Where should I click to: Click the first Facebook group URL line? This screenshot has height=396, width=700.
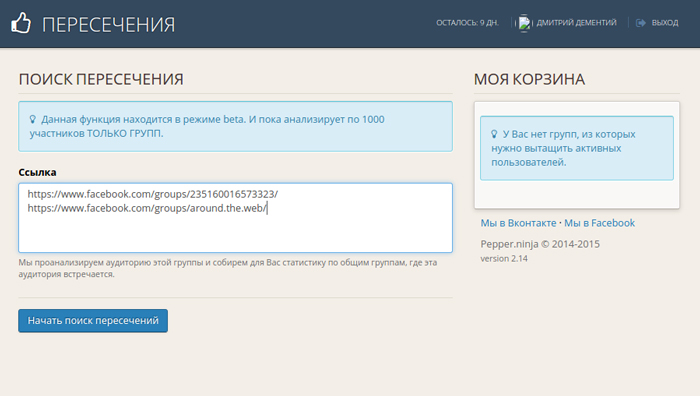[153, 194]
